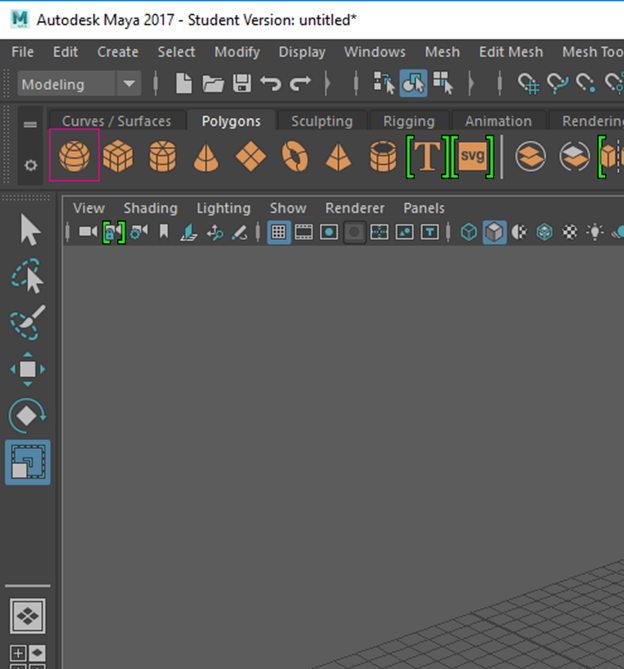
Task: Toggle resolution gate display
Action: [x=329, y=233]
